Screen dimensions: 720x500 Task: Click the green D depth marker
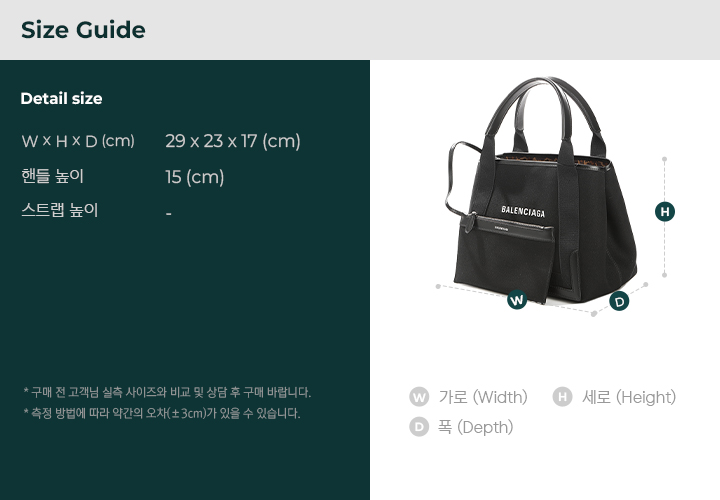[619, 301]
